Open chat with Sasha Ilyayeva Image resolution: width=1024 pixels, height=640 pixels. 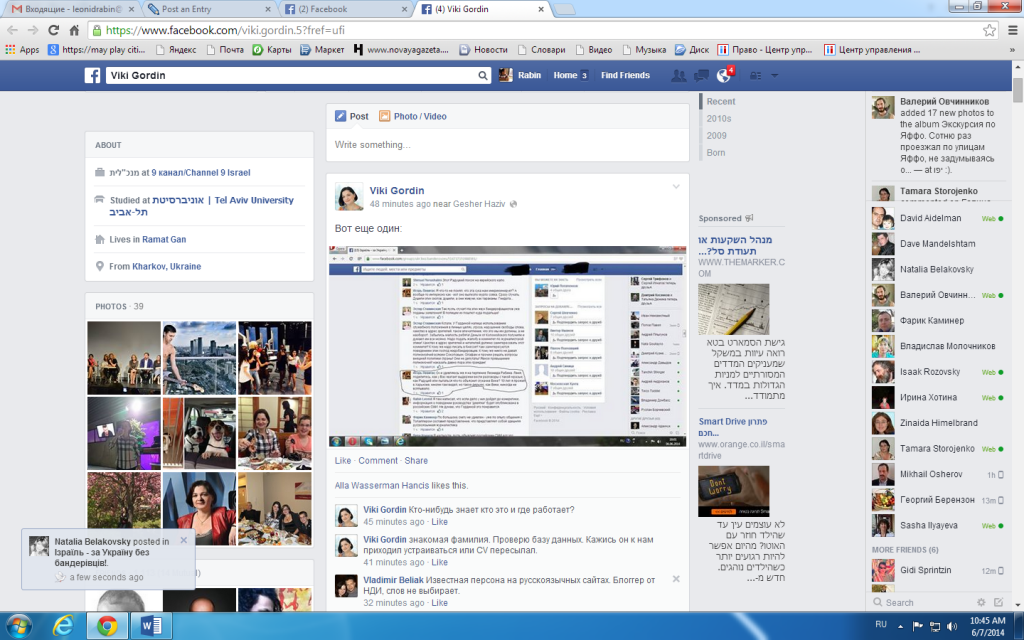pos(936,525)
